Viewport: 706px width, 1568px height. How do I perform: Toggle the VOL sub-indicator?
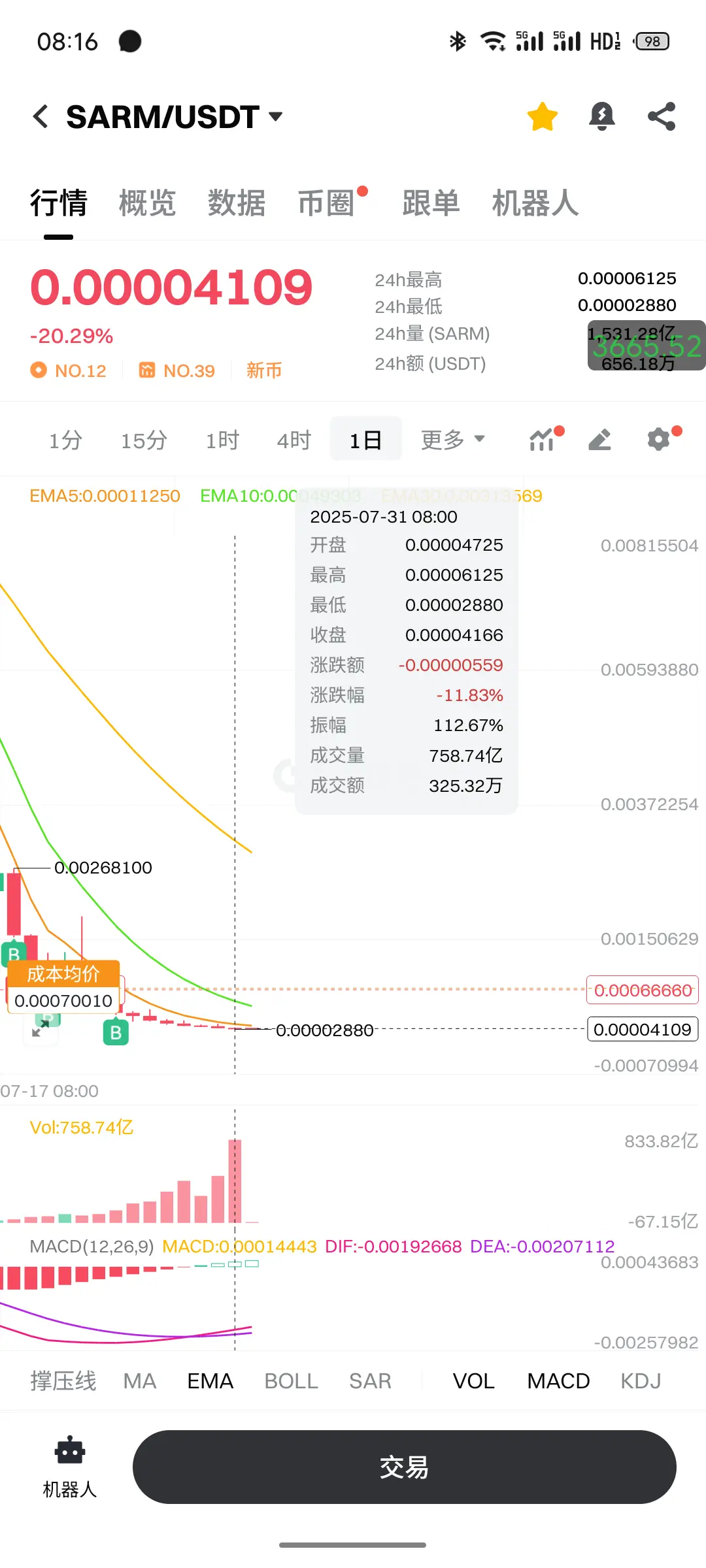[x=473, y=1381]
